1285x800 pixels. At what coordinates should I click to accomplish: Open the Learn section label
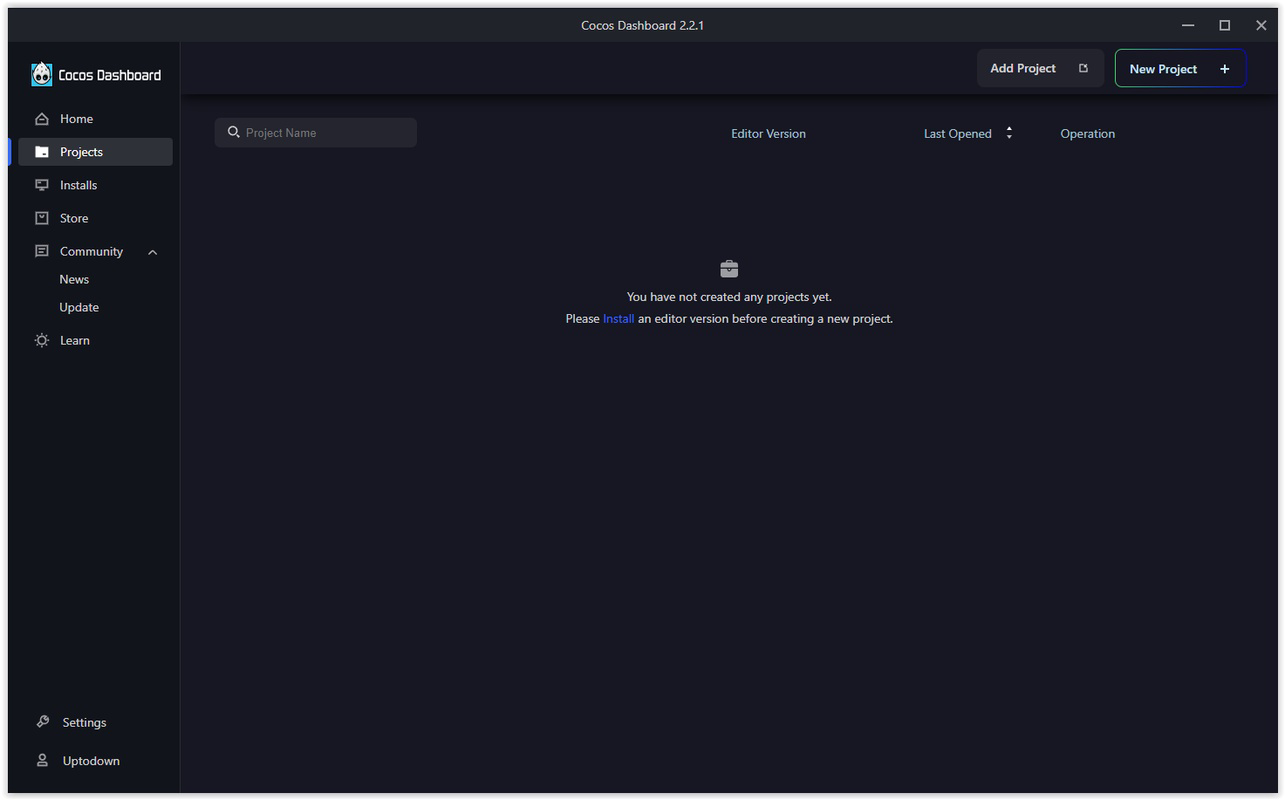click(75, 340)
